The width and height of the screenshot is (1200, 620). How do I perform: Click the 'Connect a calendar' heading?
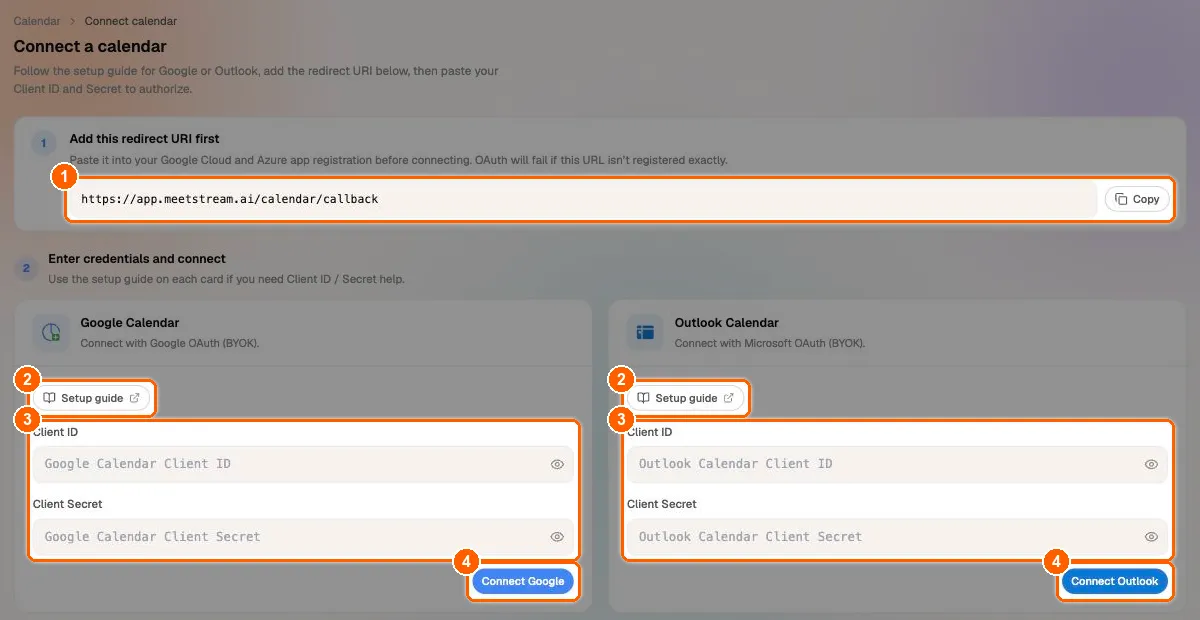click(x=90, y=46)
